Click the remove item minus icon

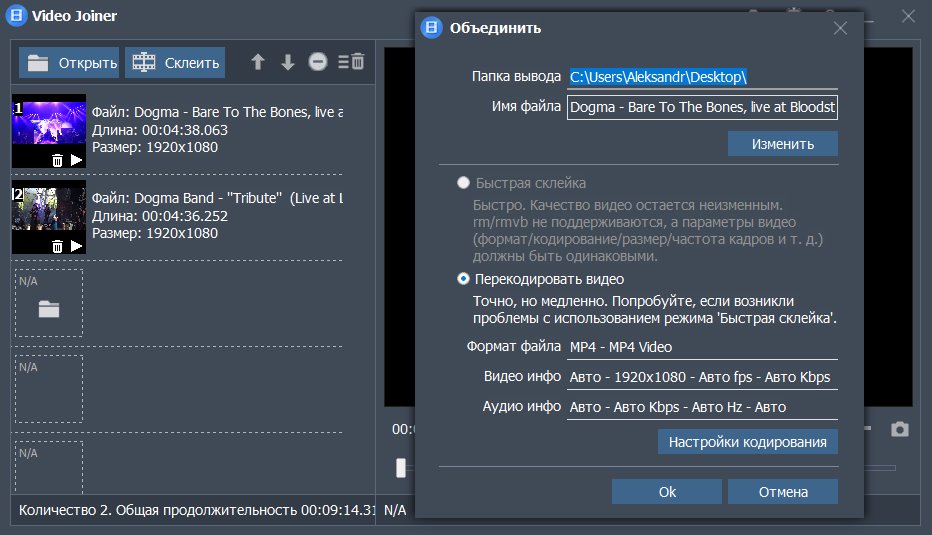tap(318, 63)
